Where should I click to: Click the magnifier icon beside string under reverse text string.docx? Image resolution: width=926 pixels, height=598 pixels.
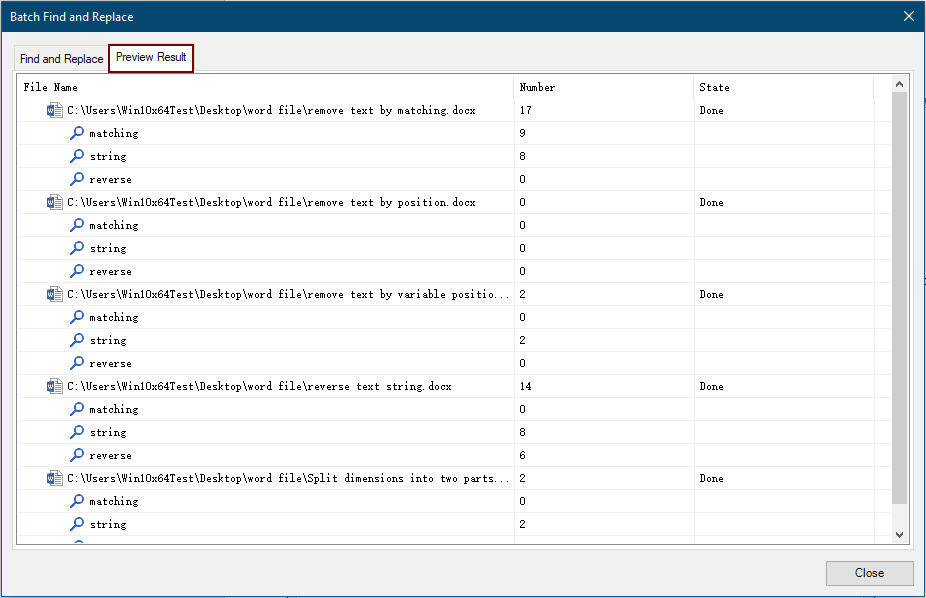tap(78, 432)
